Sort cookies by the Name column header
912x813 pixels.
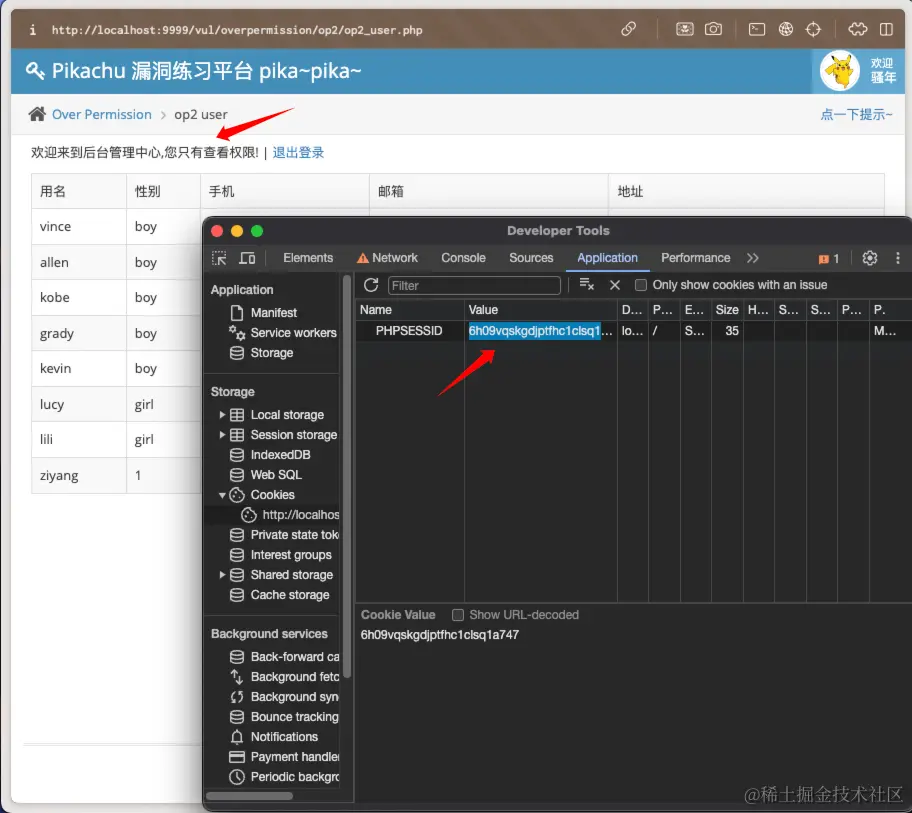(x=409, y=310)
